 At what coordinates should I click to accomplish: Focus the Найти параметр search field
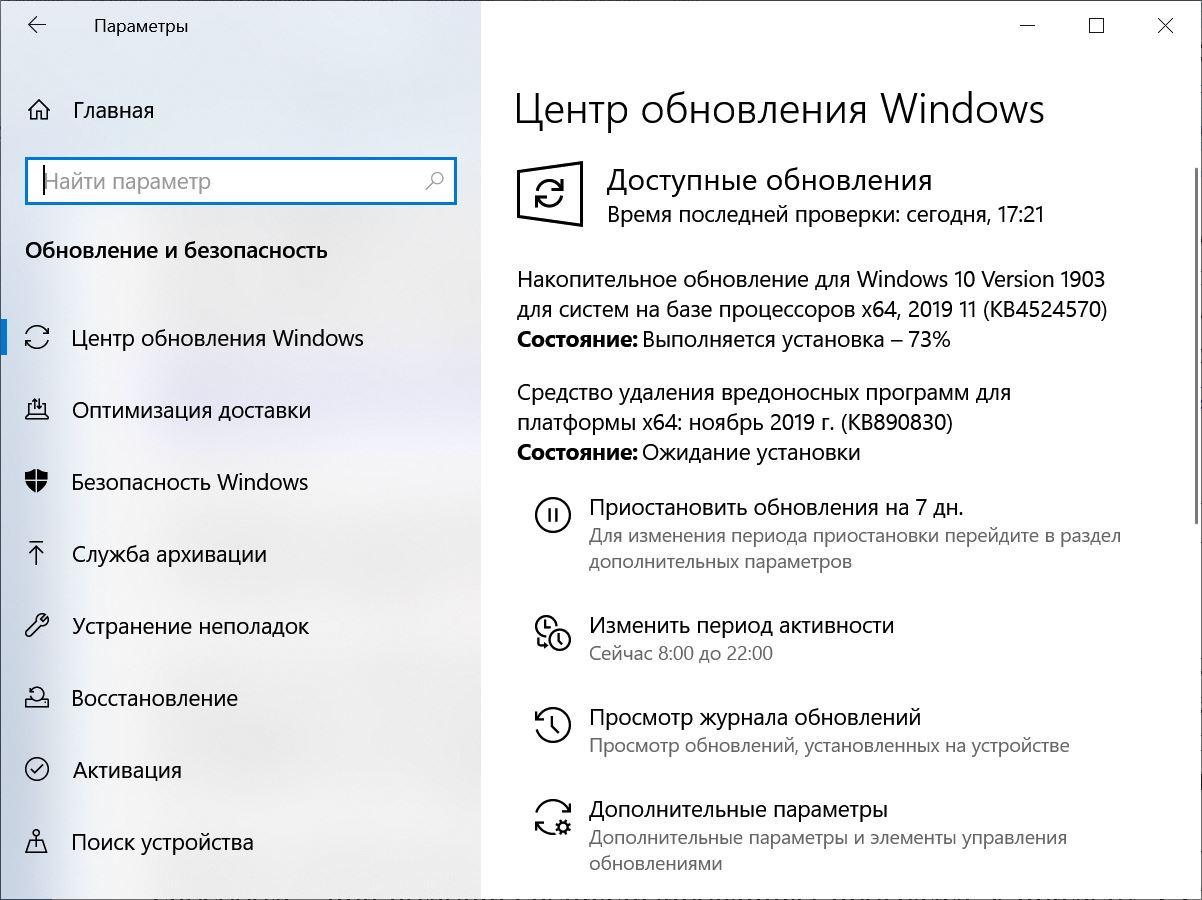tap(241, 181)
